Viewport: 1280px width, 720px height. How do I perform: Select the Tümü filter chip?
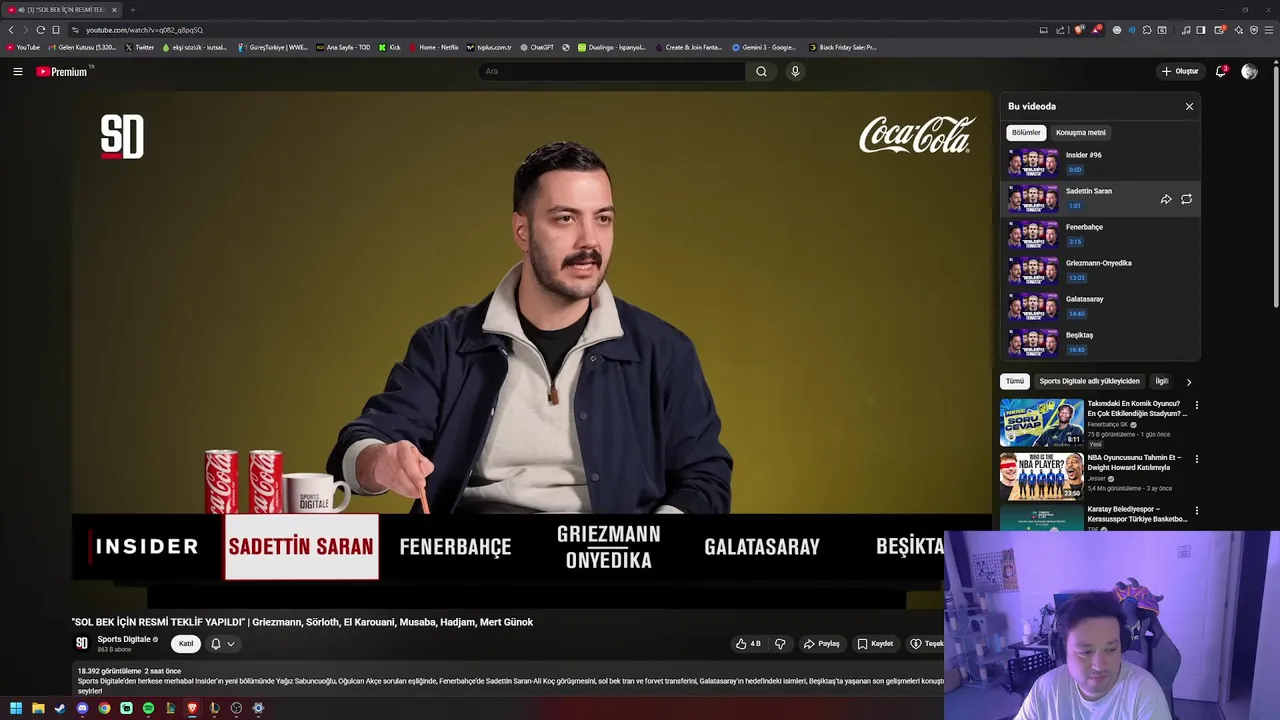[x=1015, y=381]
